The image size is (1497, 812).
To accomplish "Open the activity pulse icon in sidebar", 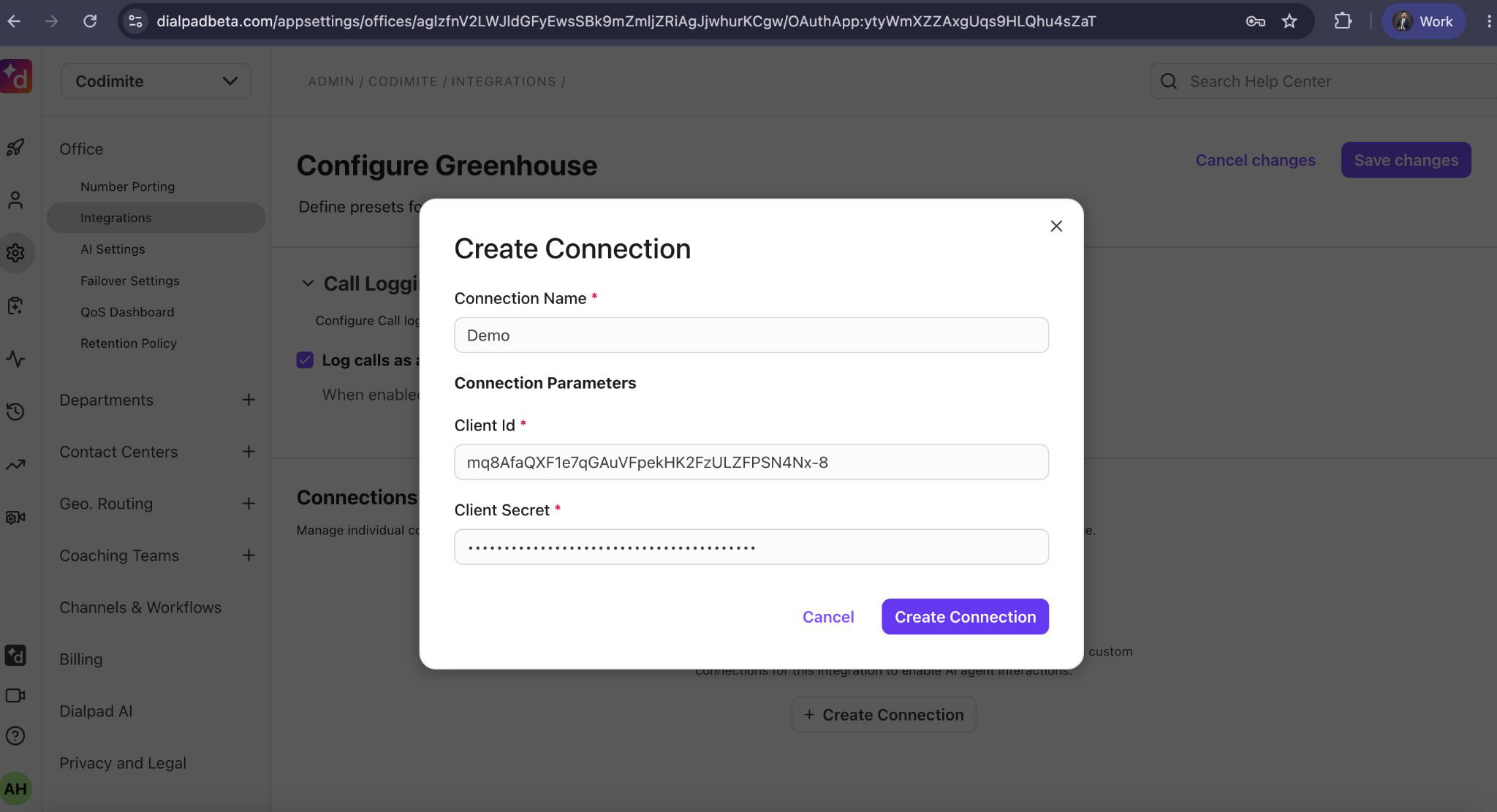I will coord(15,359).
